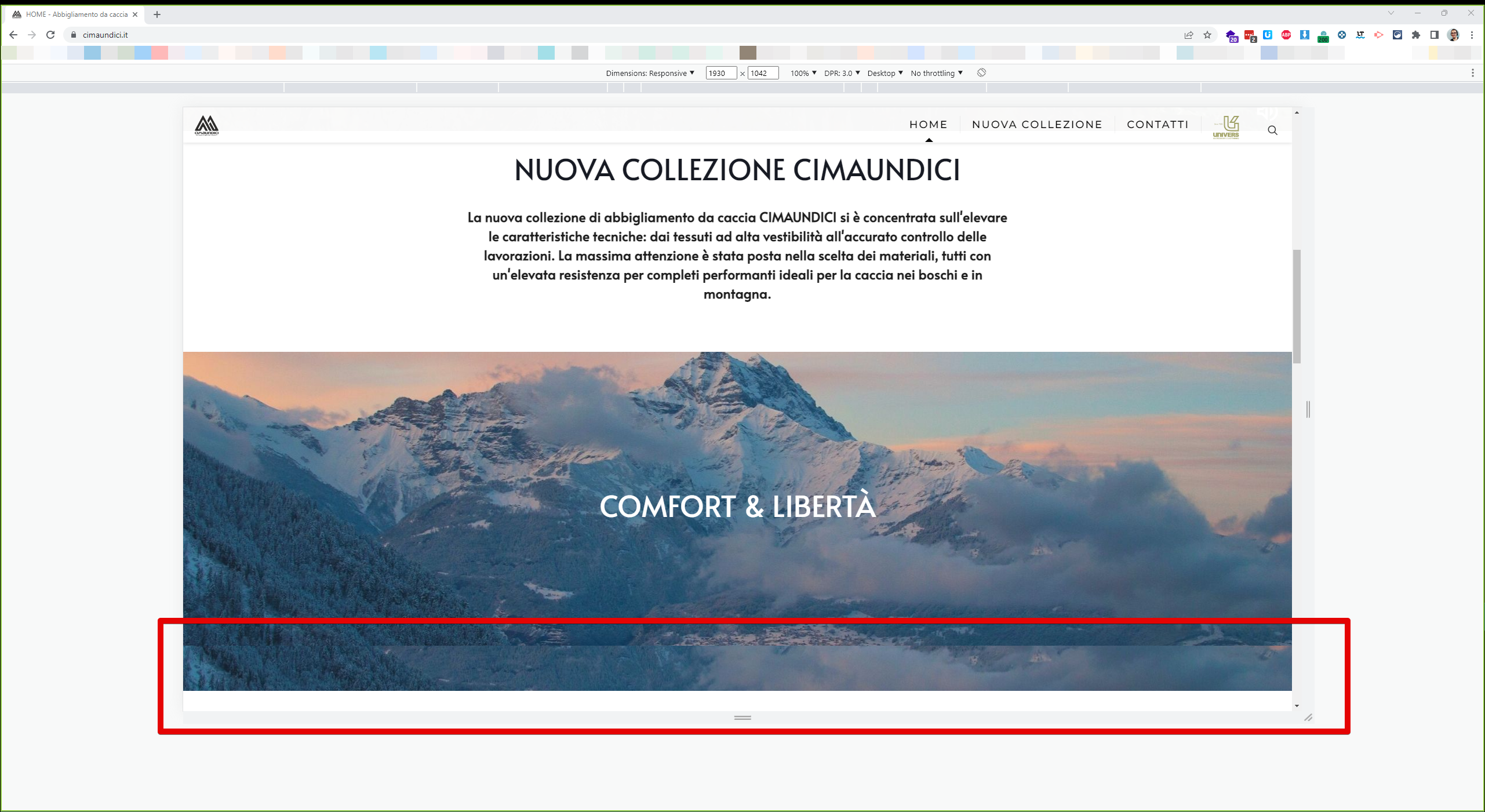The height and width of the screenshot is (812, 1485).
Task: Click the blue U extension icon
Action: (x=1268, y=35)
